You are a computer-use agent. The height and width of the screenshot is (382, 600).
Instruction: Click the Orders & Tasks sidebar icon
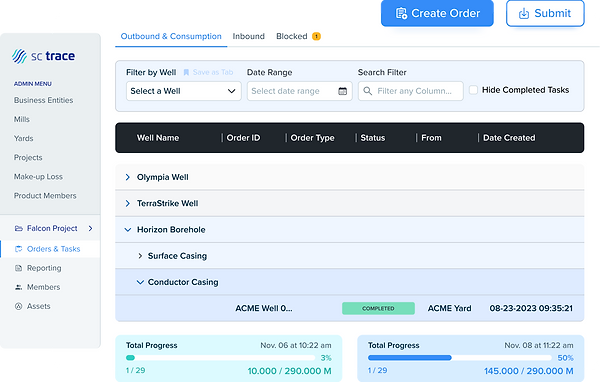tap(18, 249)
